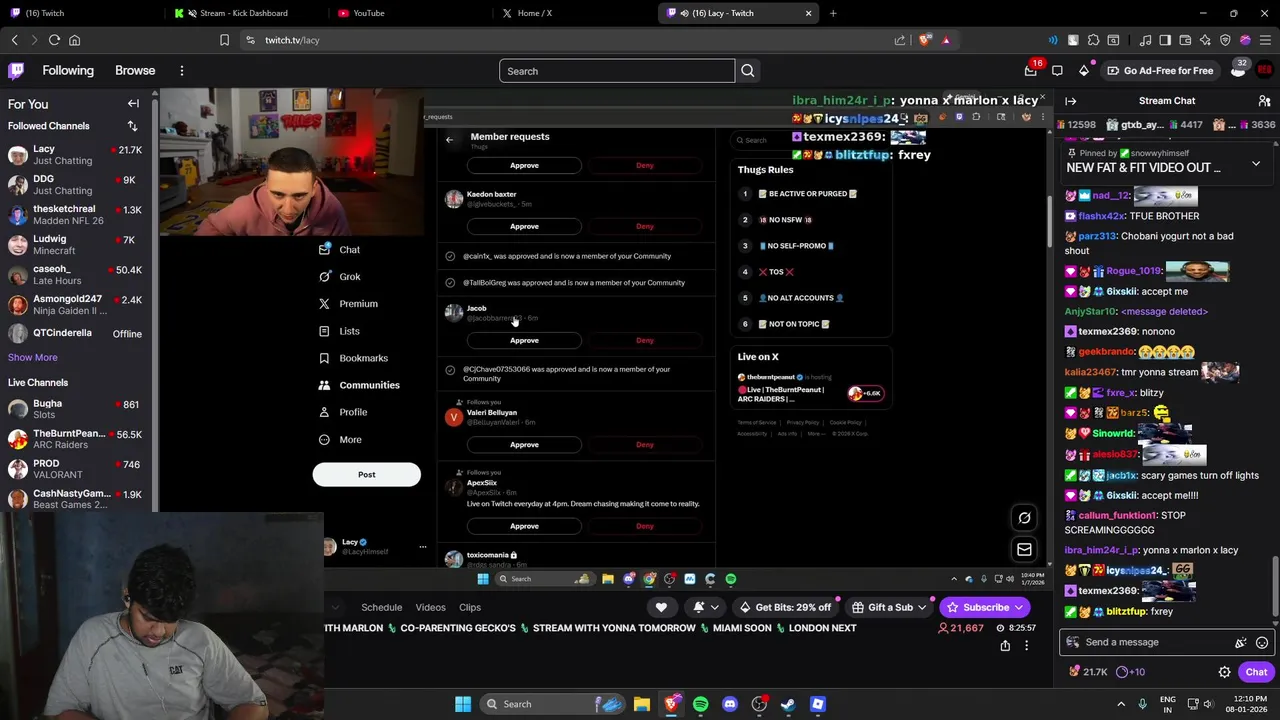Click Go Ad-Free for Free button
The width and height of the screenshot is (1280, 720).
[1160, 71]
